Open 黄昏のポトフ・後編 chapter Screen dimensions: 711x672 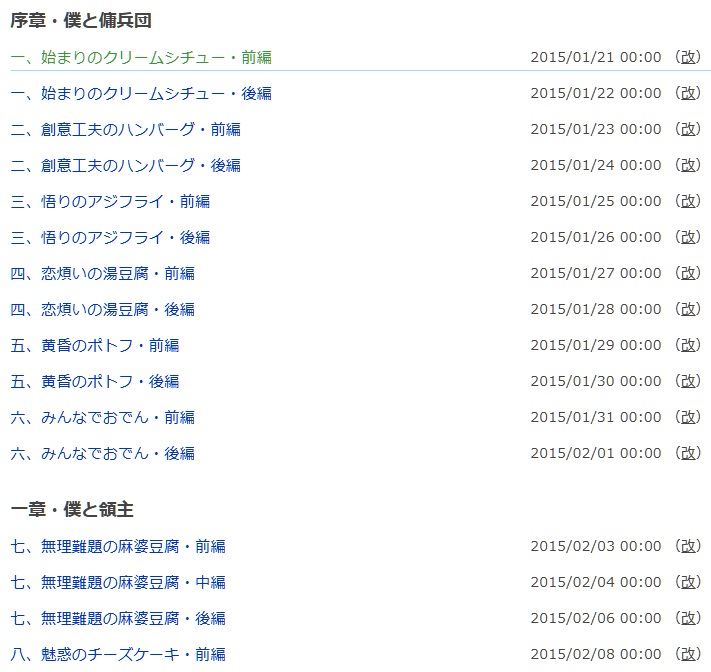95,381
